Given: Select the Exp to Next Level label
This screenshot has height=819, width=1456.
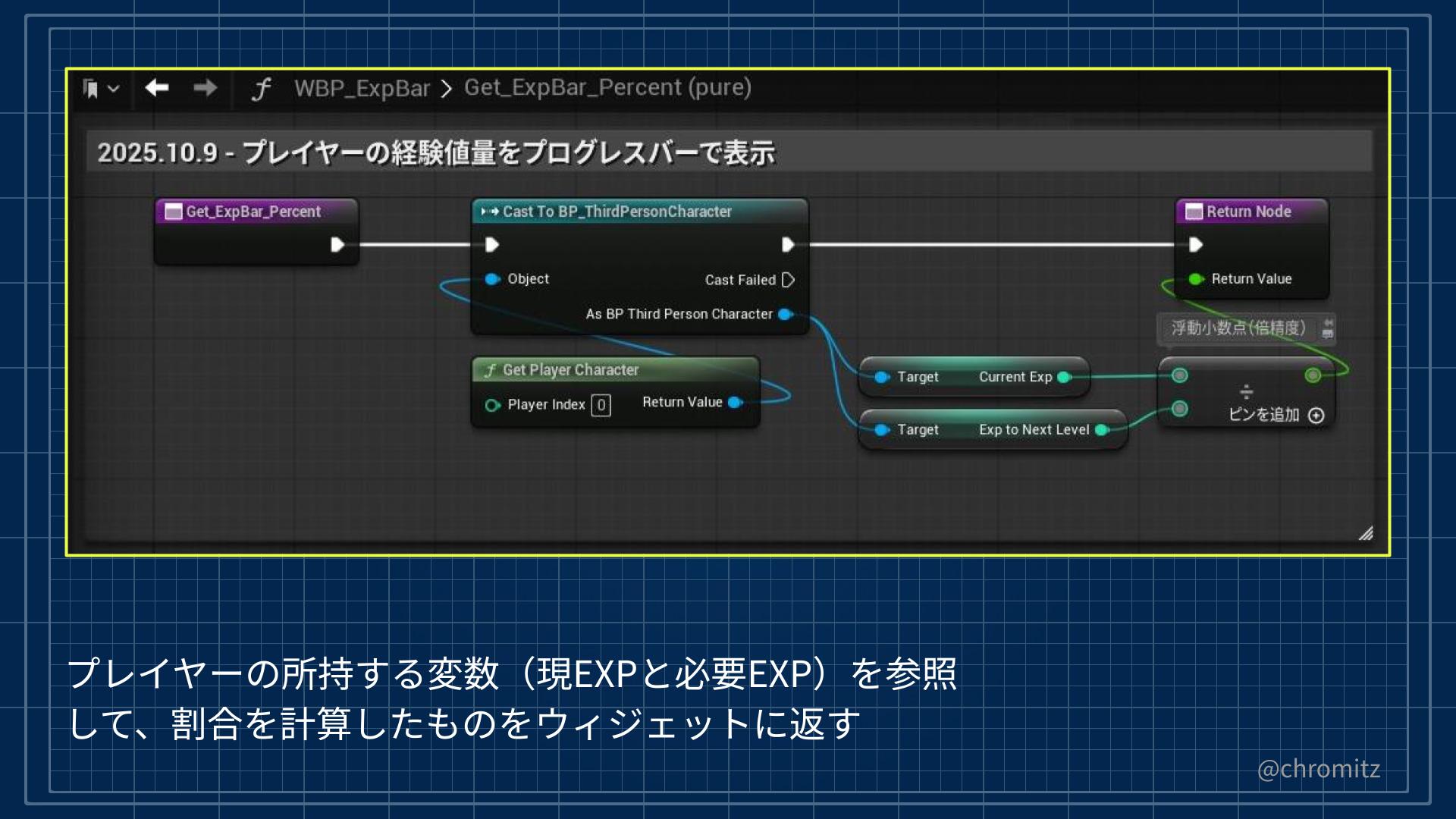Looking at the screenshot, I should tap(1034, 430).
